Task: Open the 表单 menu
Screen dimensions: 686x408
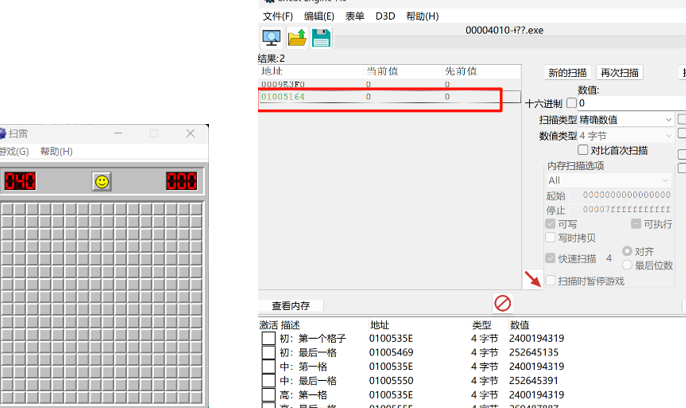Action: [354, 16]
